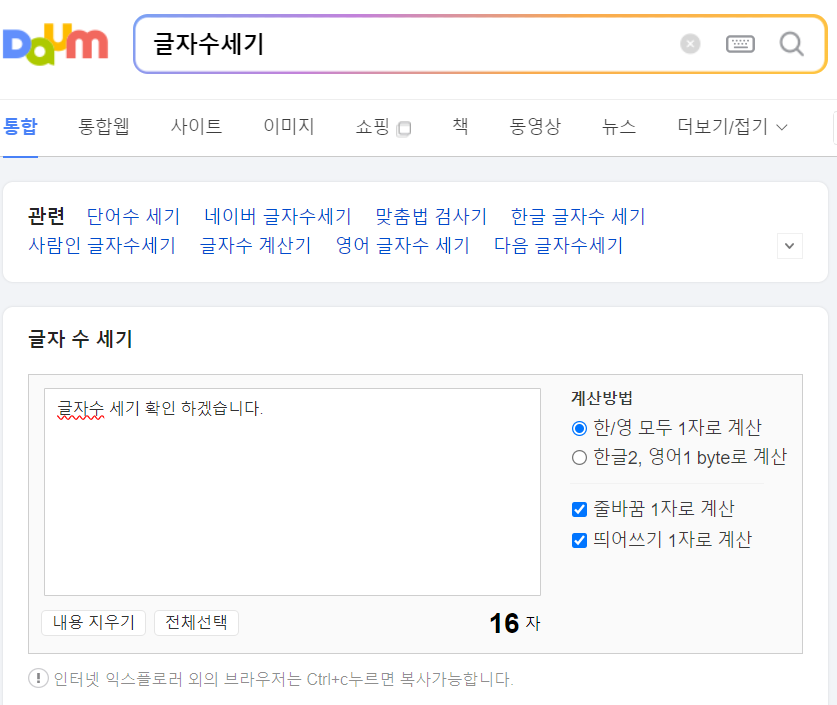Open the 뉴스 tab
The image size is (837, 705).
[x=618, y=127]
